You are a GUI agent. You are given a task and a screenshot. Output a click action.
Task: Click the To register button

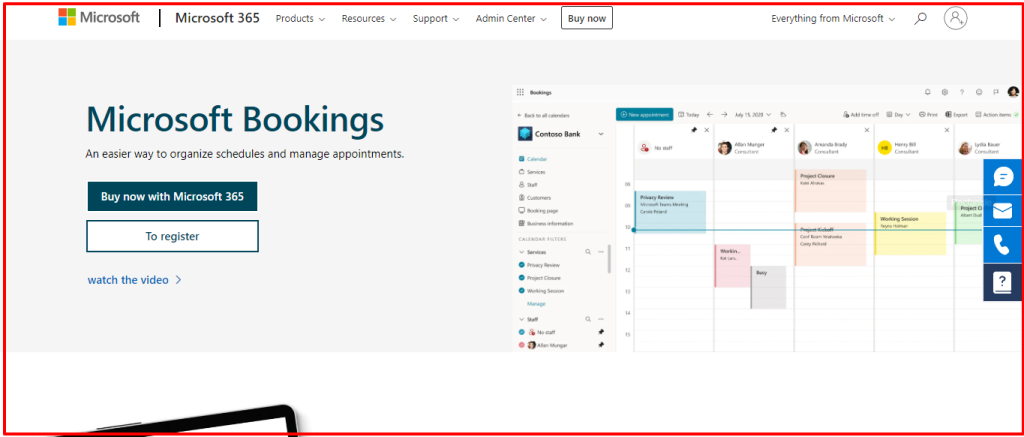pos(172,236)
